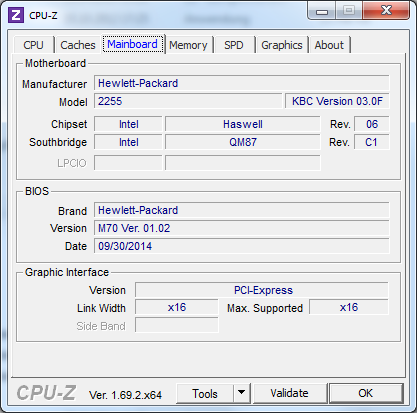The width and height of the screenshot is (417, 413).
Task: Open the About tab
Action: 329,45
